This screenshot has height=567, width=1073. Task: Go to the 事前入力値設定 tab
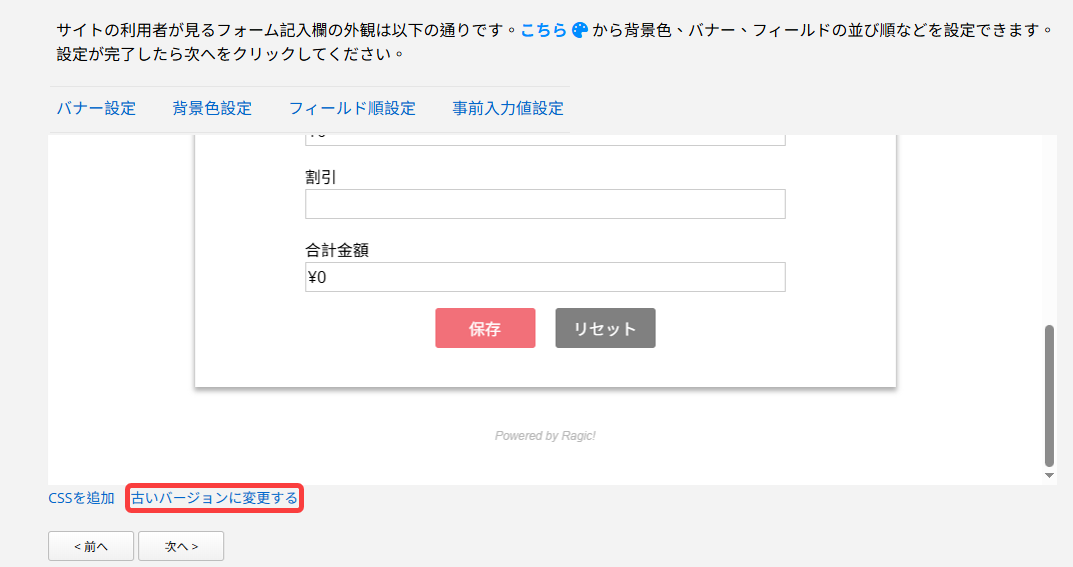pos(508,109)
